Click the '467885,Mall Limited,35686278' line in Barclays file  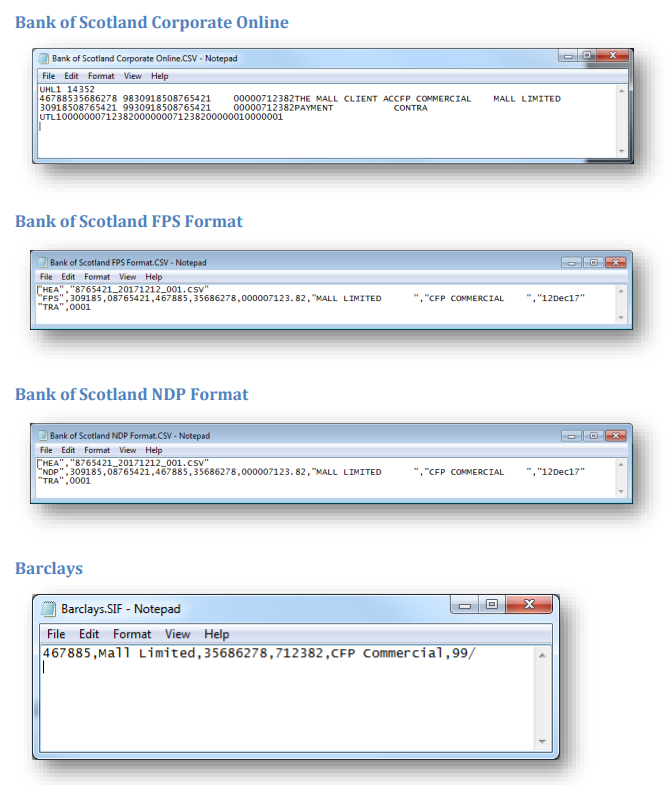(259, 653)
